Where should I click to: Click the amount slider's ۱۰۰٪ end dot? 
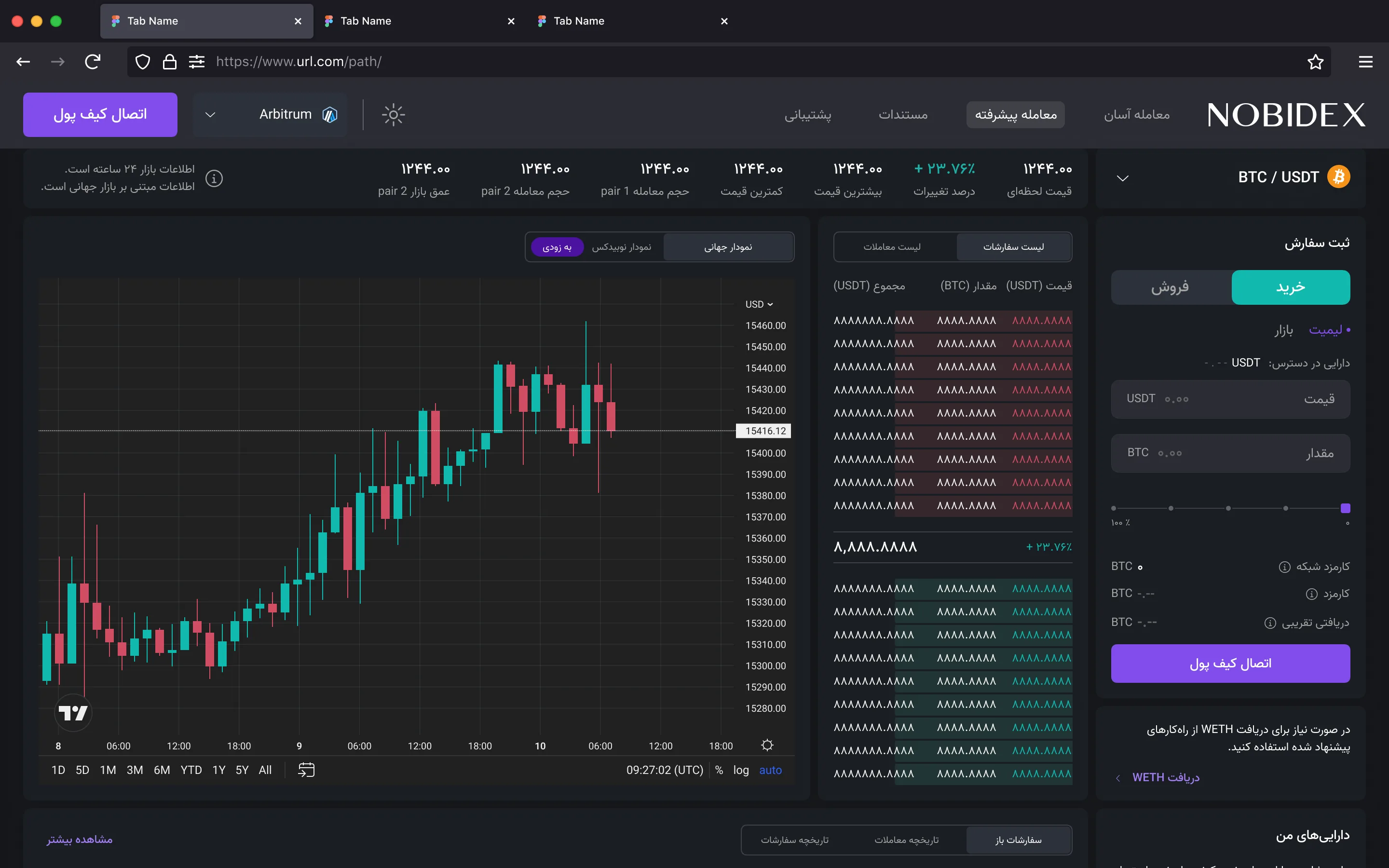(1114, 508)
